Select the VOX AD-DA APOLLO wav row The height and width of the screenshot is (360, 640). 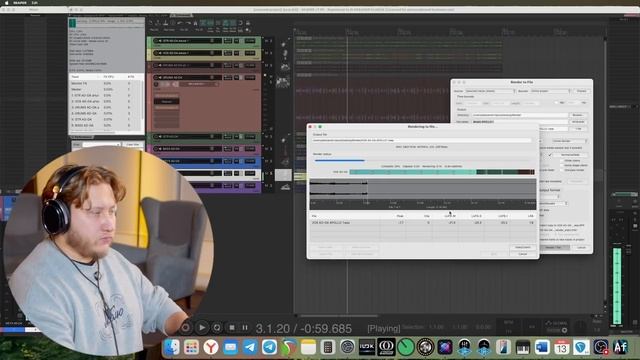(422, 223)
